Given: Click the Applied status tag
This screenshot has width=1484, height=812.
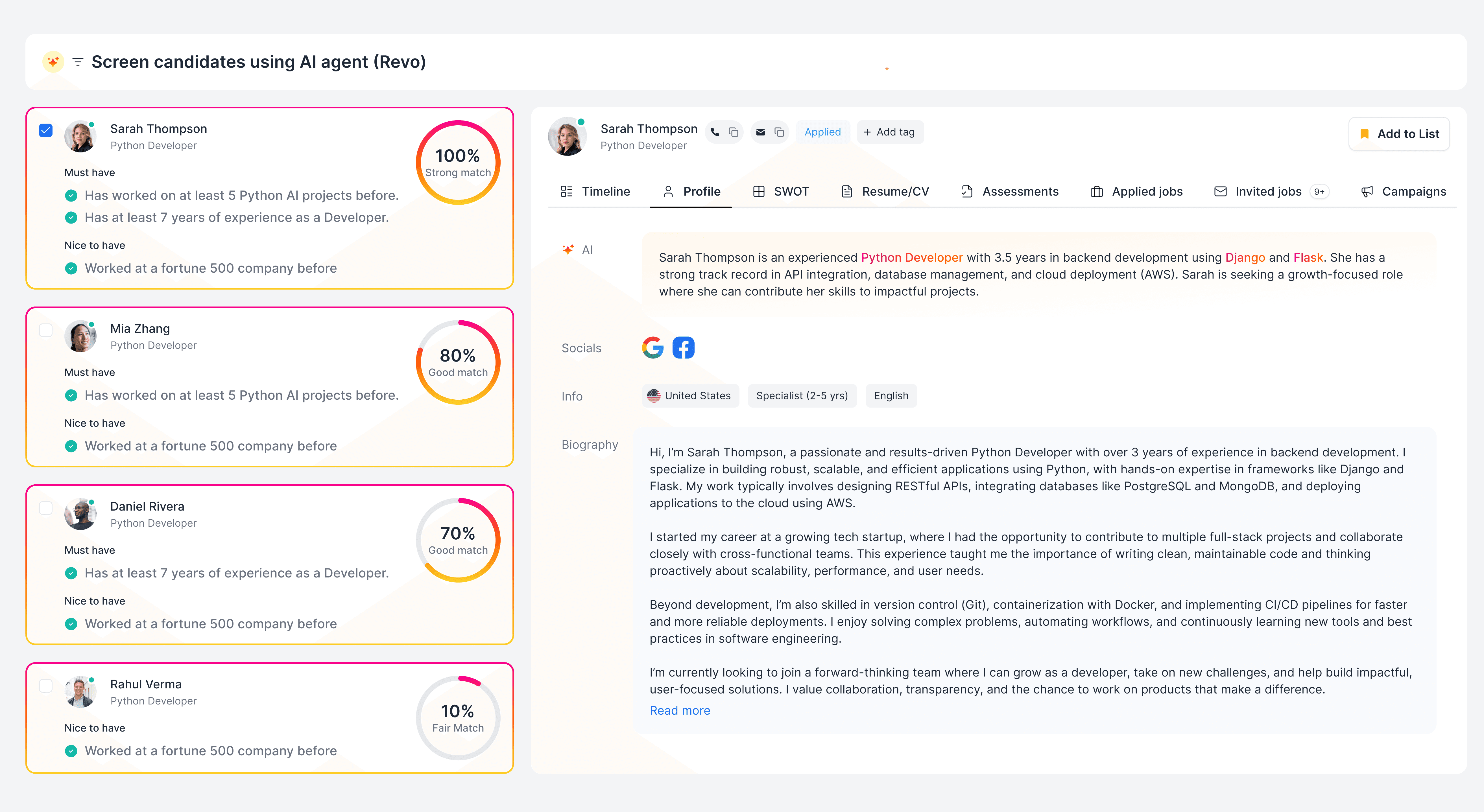Looking at the screenshot, I should [x=822, y=132].
